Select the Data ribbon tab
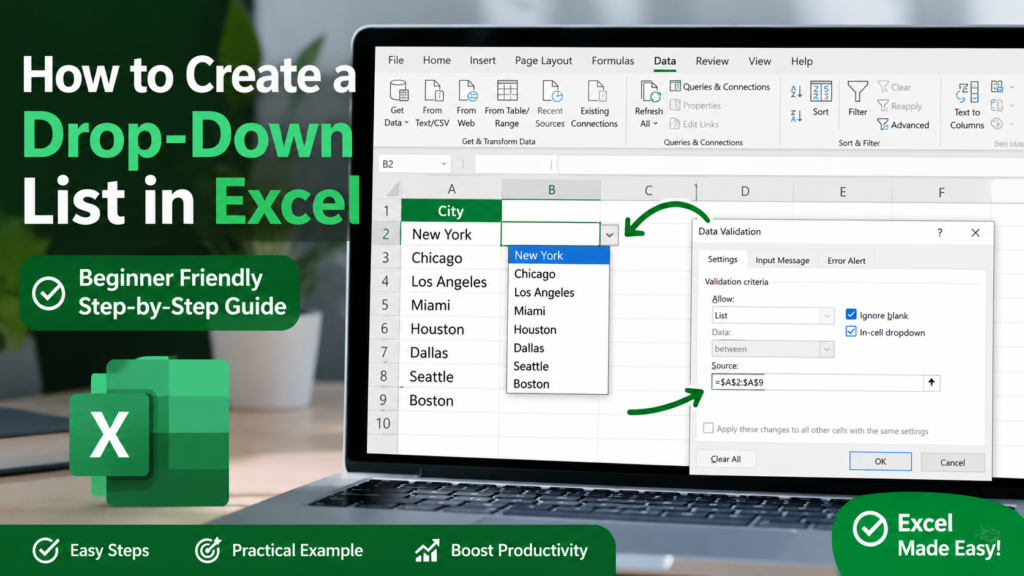Image resolution: width=1024 pixels, height=576 pixels. click(665, 61)
